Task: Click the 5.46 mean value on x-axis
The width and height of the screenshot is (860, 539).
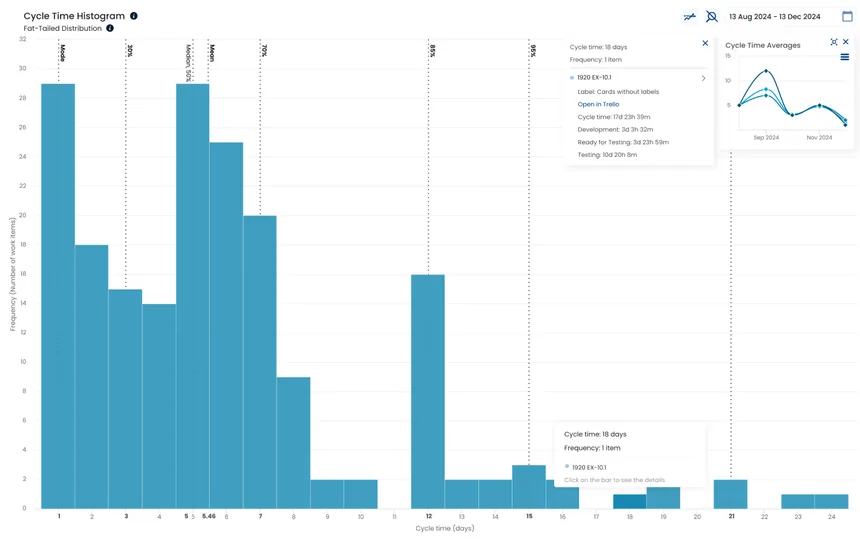Action: click(x=208, y=517)
